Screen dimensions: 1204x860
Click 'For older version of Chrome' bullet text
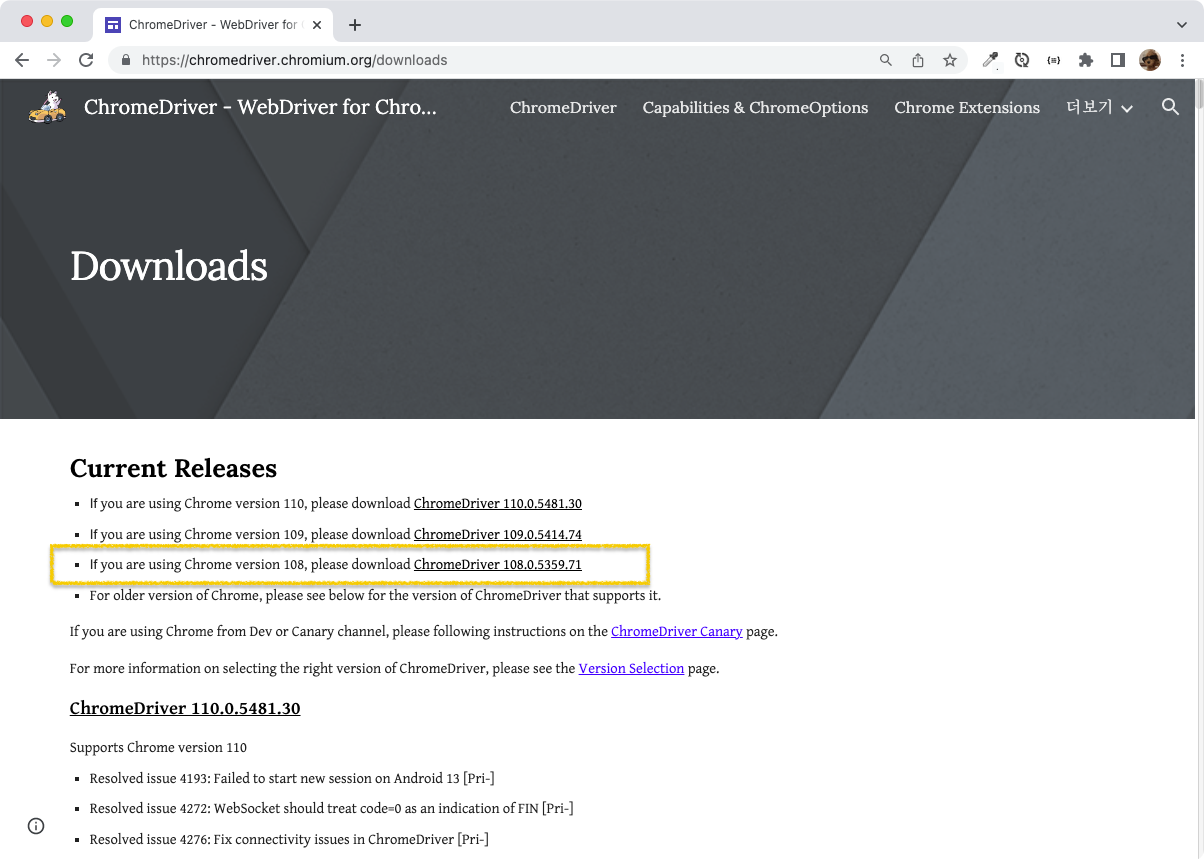coord(375,596)
